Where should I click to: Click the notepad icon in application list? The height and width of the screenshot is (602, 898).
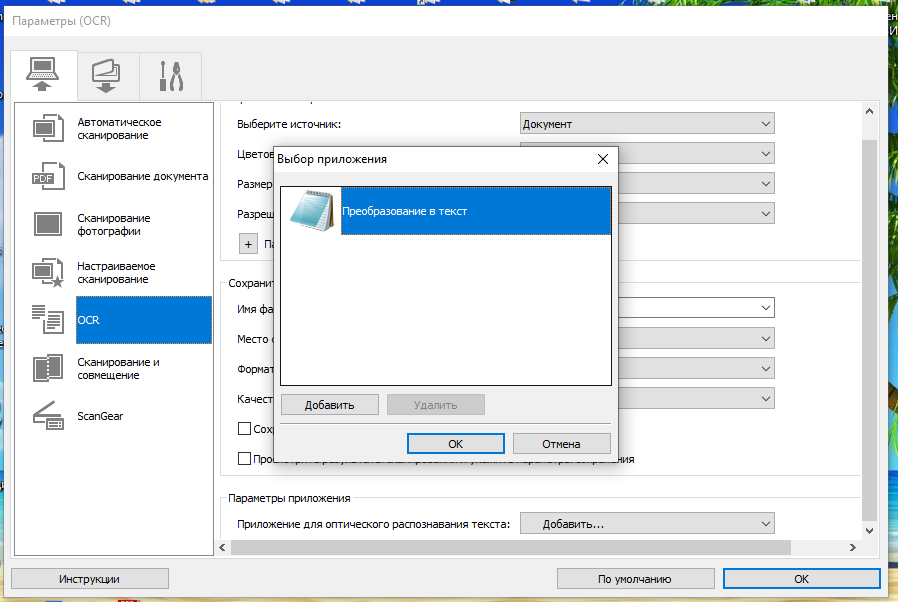click(x=312, y=211)
